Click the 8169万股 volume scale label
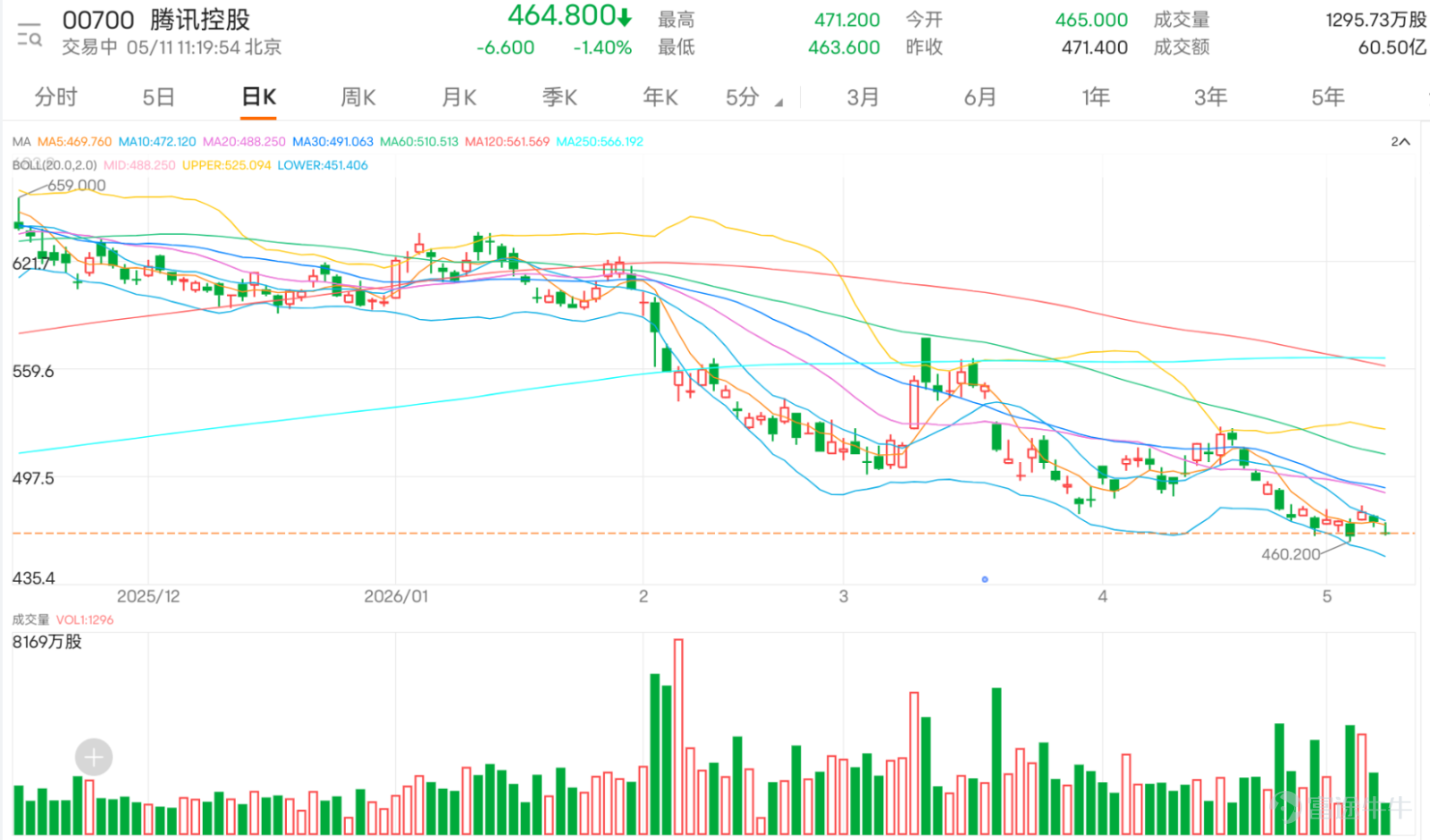 (x=46, y=642)
